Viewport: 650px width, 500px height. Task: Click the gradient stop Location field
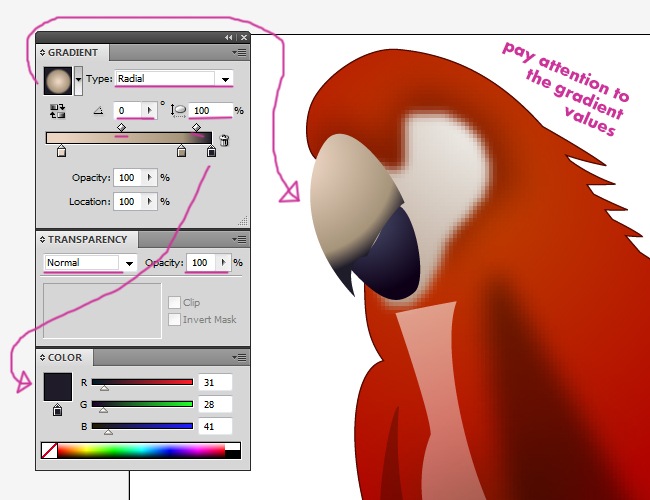[128, 201]
